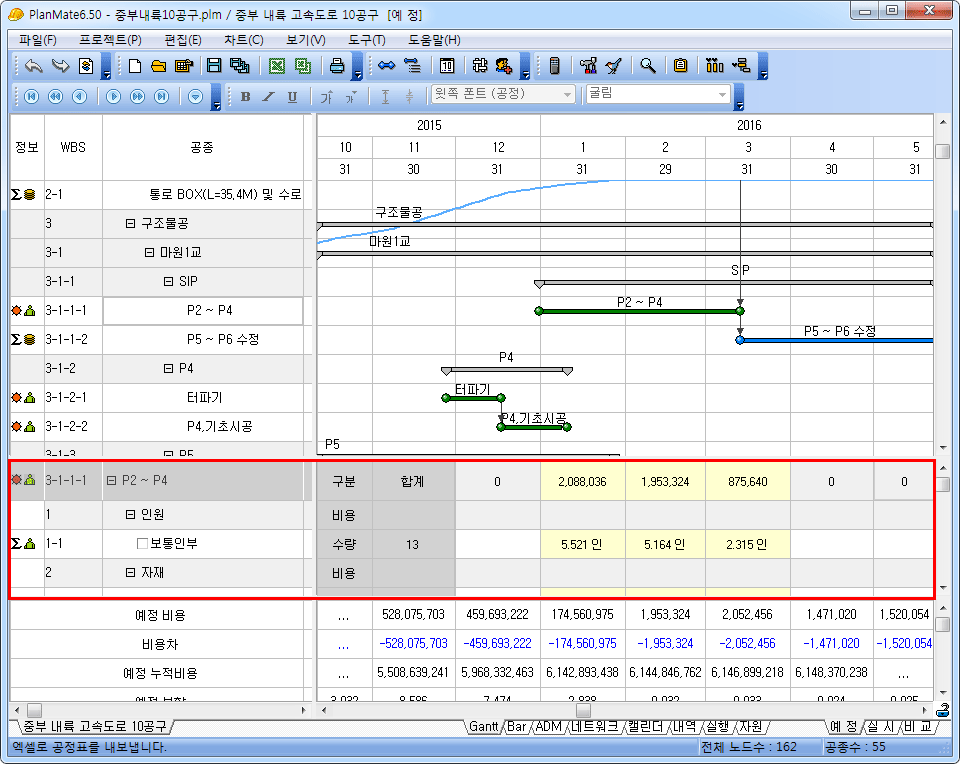The height and width of the screenshot is (764, 960).
Task: Open the 프로젝트(P) menu
Action: pos(110,40)
